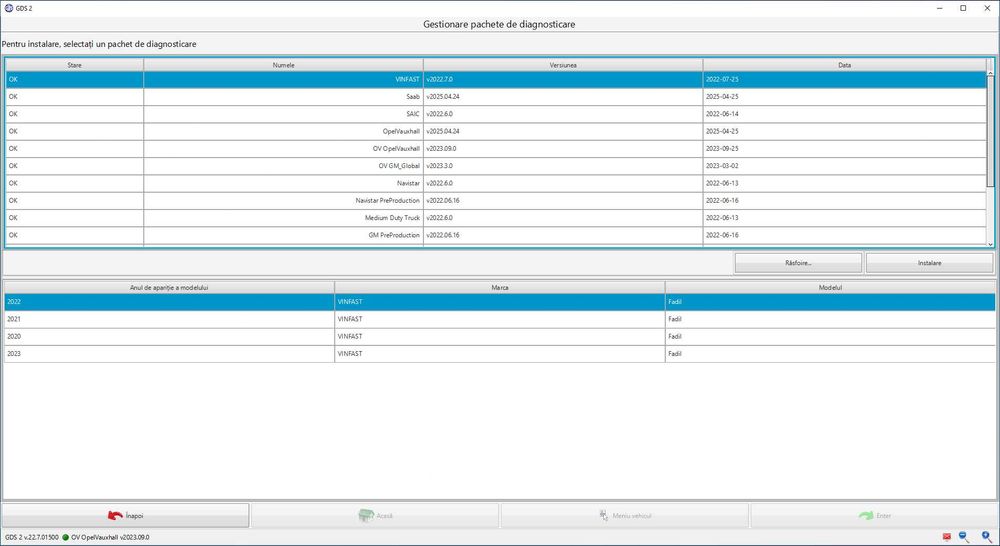The width and height of the screenshot is (1000, 546).
Task: Sort packages by Stare column header
Action: pyautogui.click(x=75, y=65)
